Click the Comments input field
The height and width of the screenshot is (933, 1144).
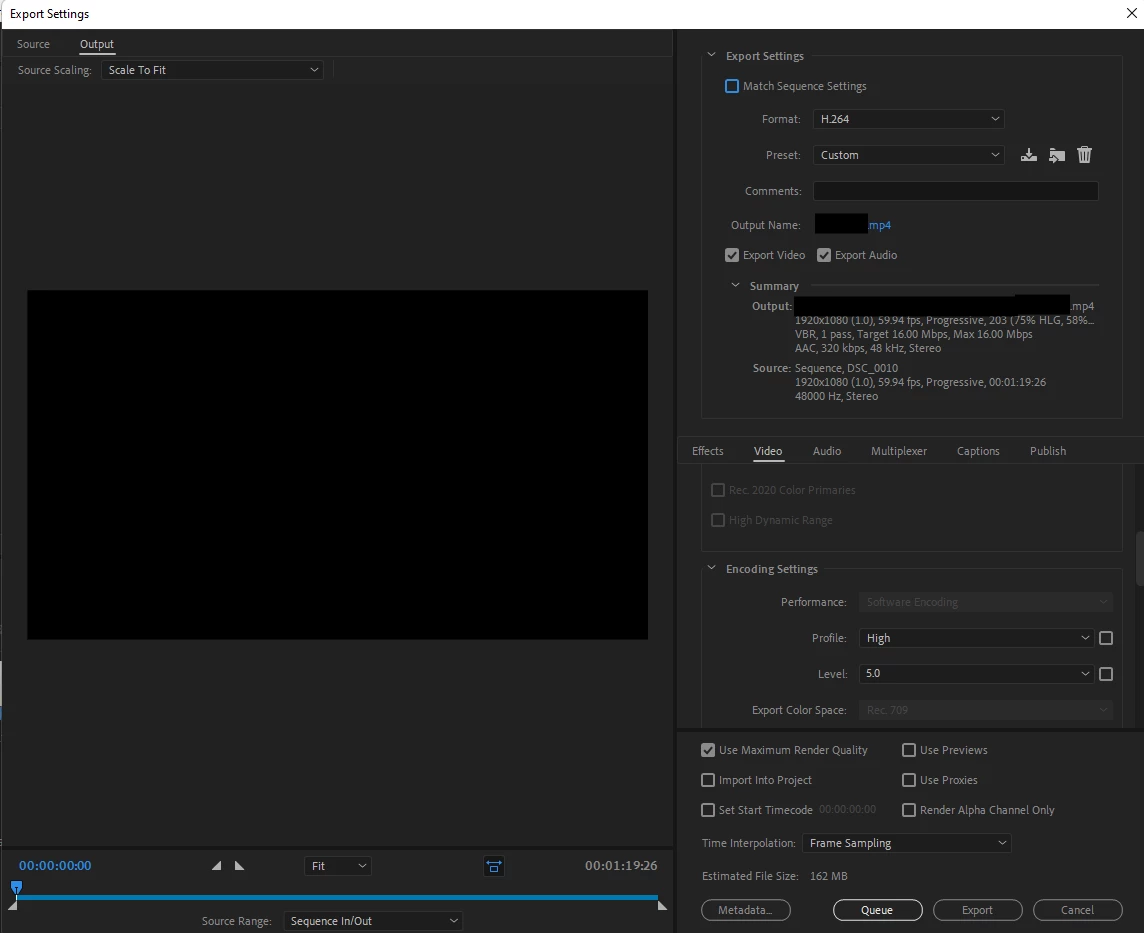point(956,191)
